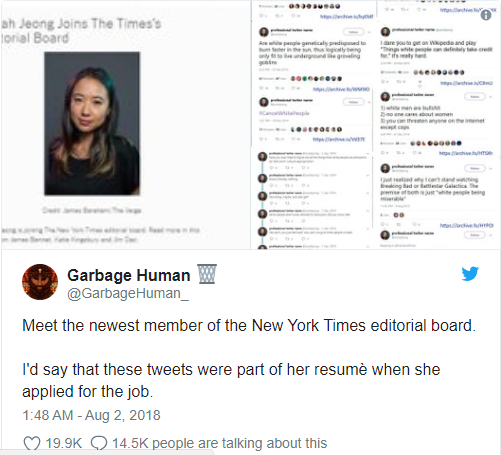Open 14.5K people are talking about this

[219, 443]
